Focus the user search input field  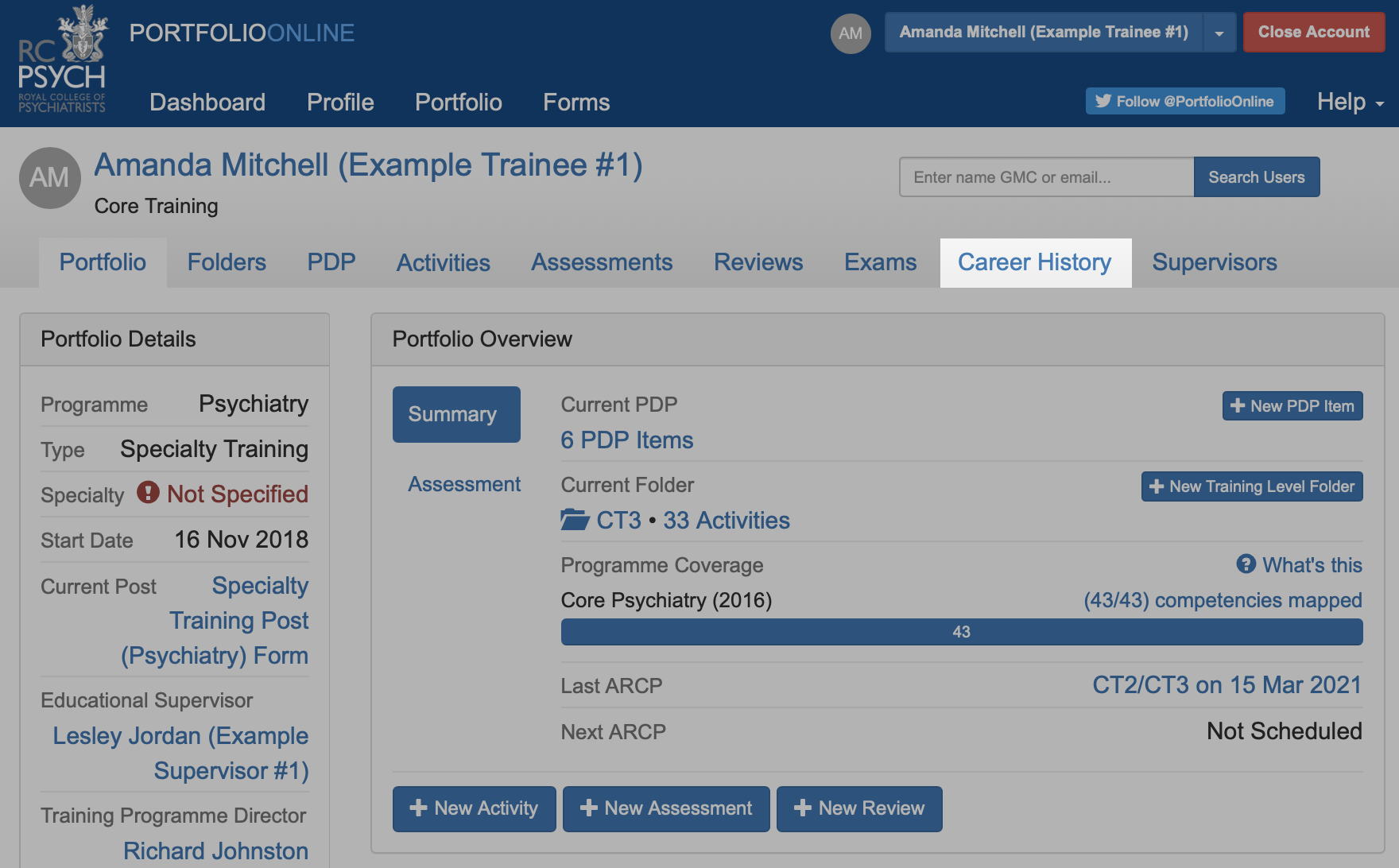click(x=1045, y=177)
